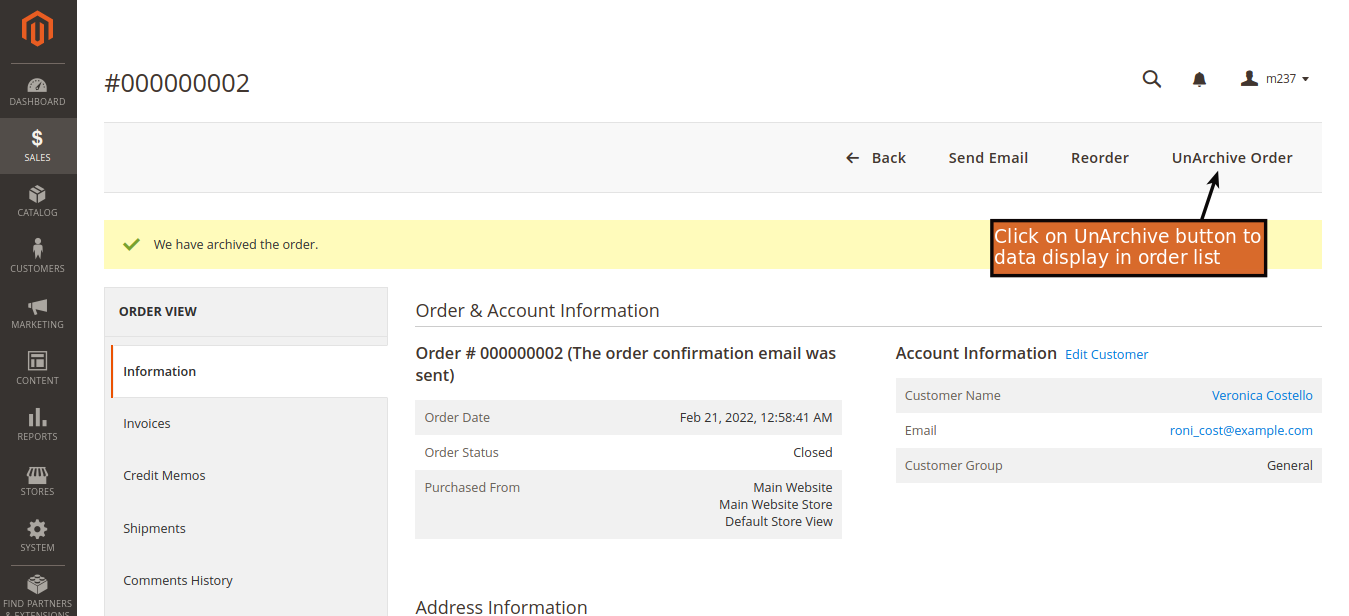The image size is (1349, 616).
Task: Click the Magento logo
Action: (x=37, y=30)
